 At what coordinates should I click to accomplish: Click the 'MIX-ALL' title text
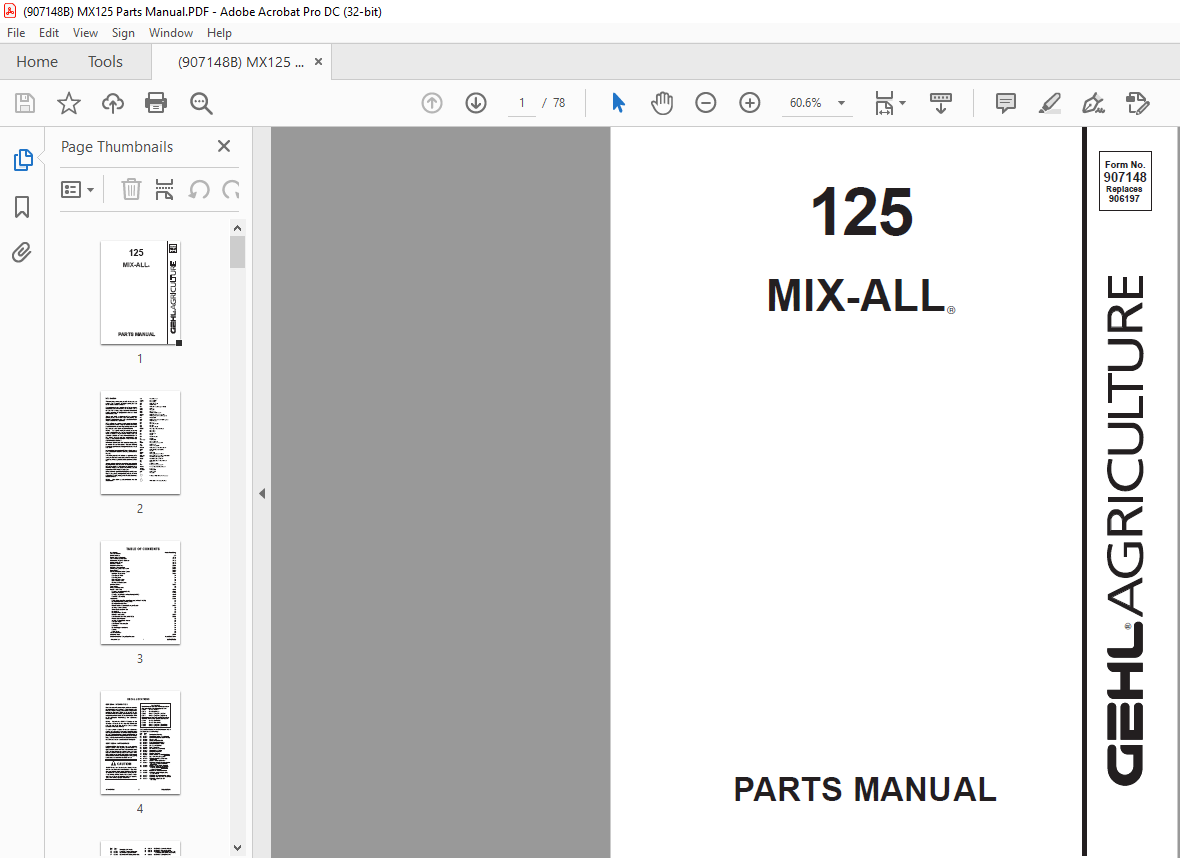[857, 296]
